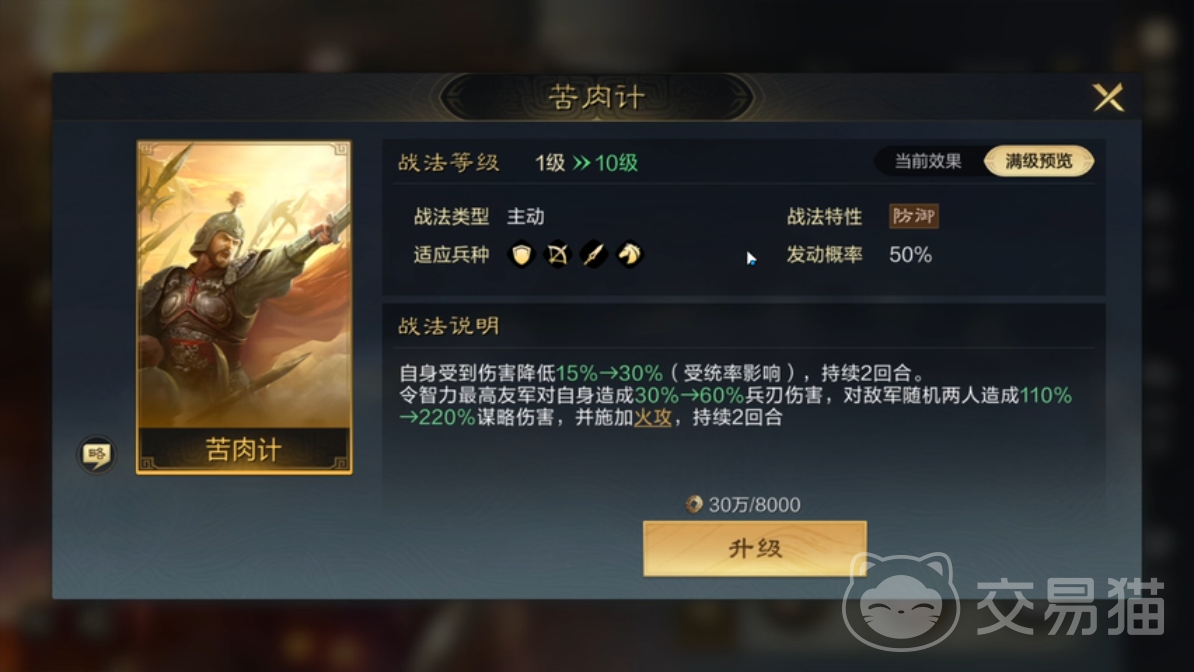Select 满级预览 max level preview

pyautogui.click(x=1039, y=162)
